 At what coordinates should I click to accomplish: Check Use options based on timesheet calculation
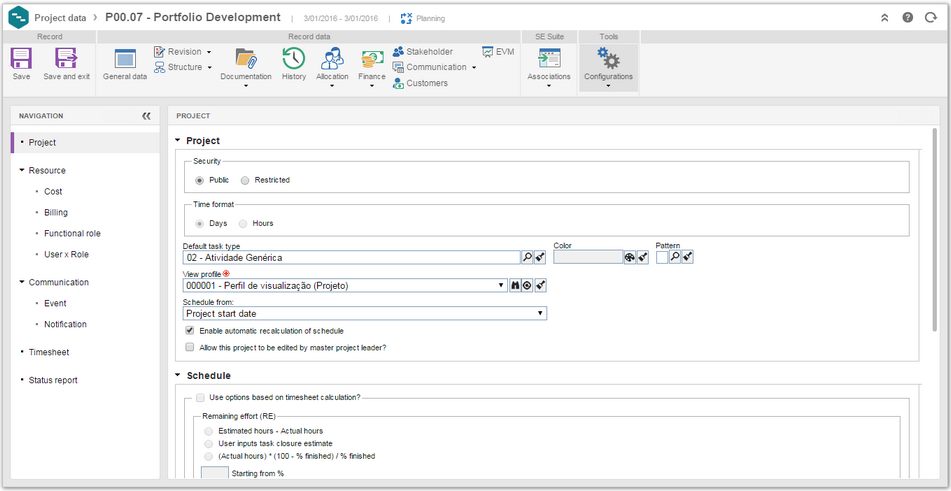click(x=200, y=398)
